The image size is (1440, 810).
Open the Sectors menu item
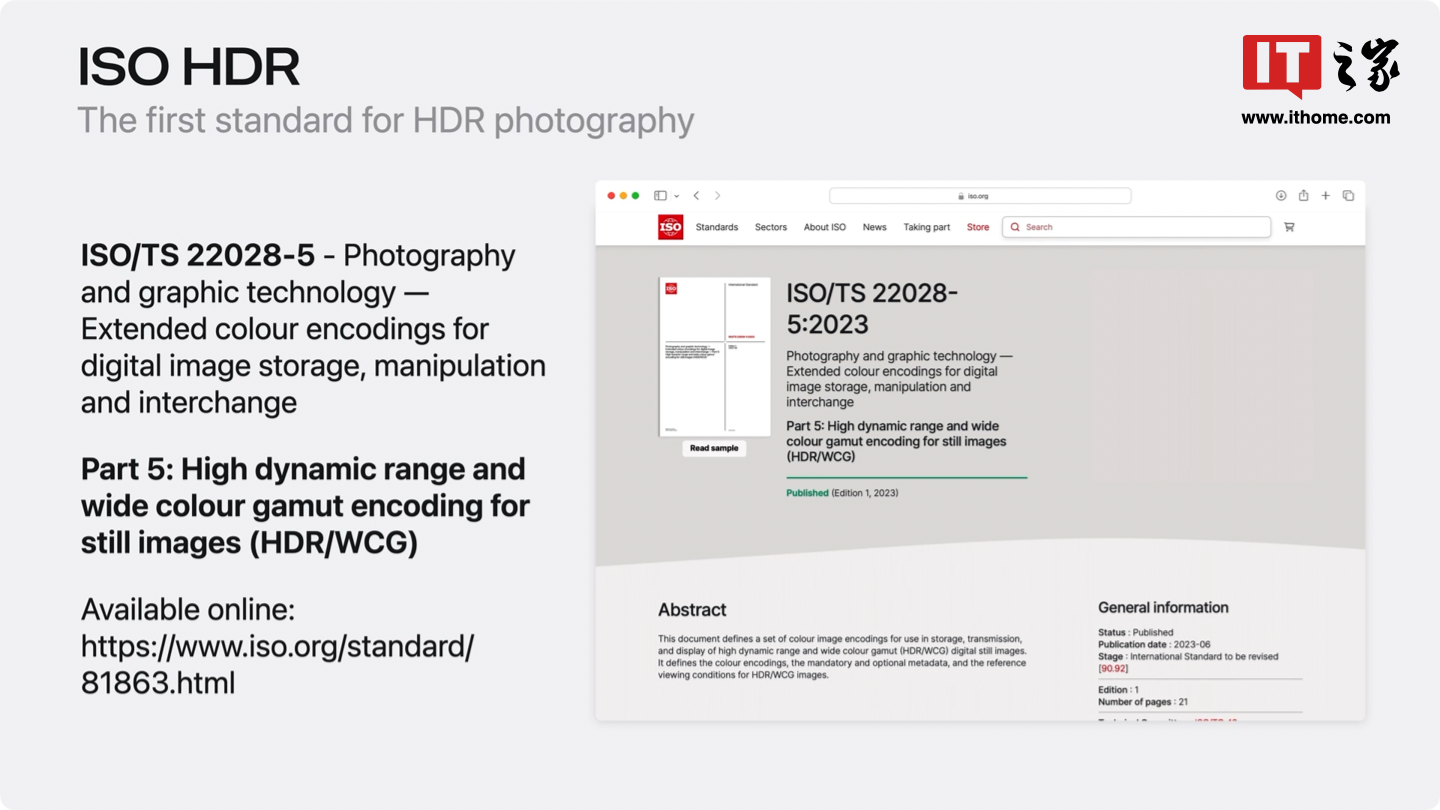(x=771, y=227)
